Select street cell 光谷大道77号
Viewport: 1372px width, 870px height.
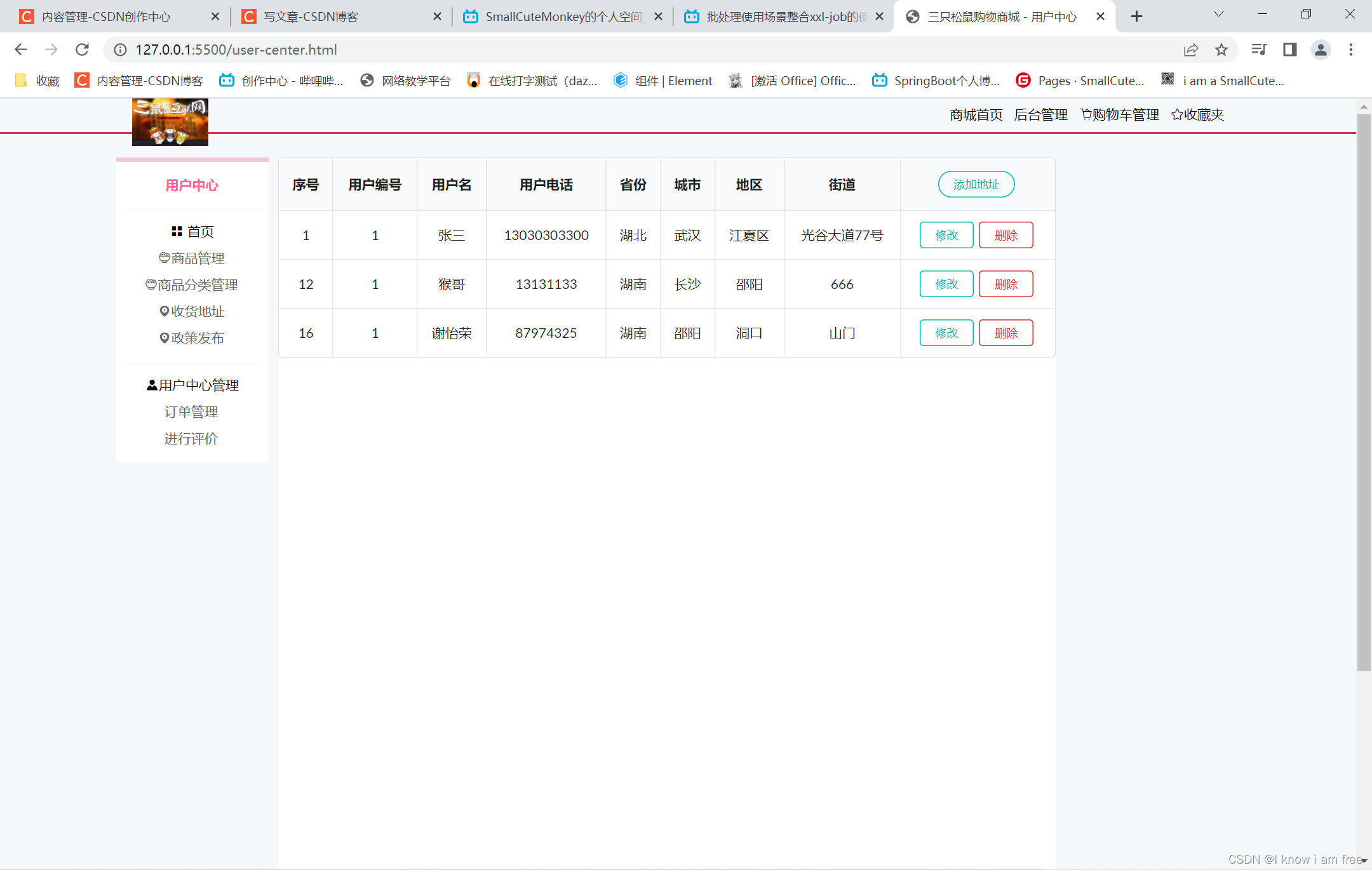point(842,236)
